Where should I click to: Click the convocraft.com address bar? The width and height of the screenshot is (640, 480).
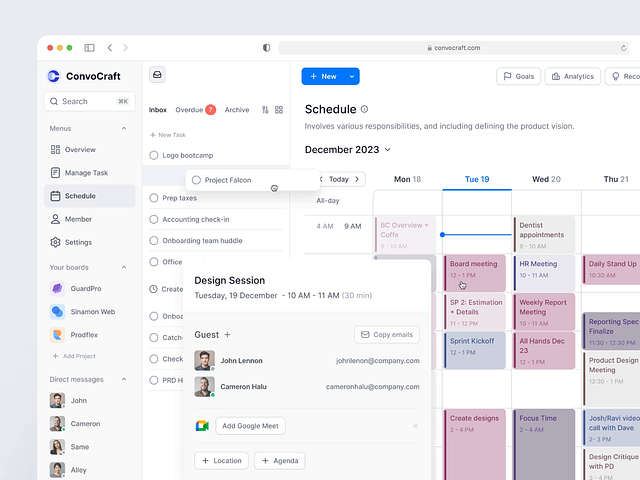pos(454,48)
